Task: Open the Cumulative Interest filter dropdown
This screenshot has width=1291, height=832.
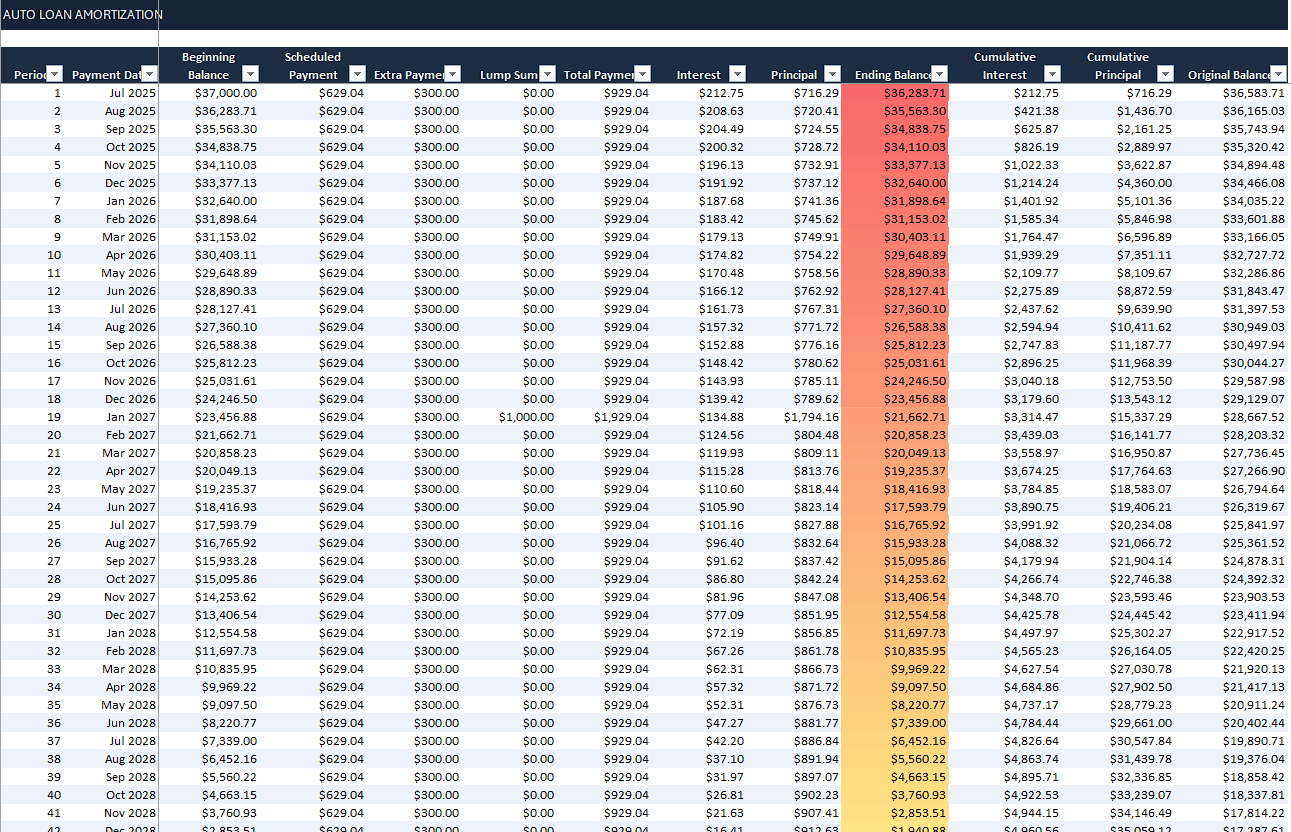Action: (1052, 74)
